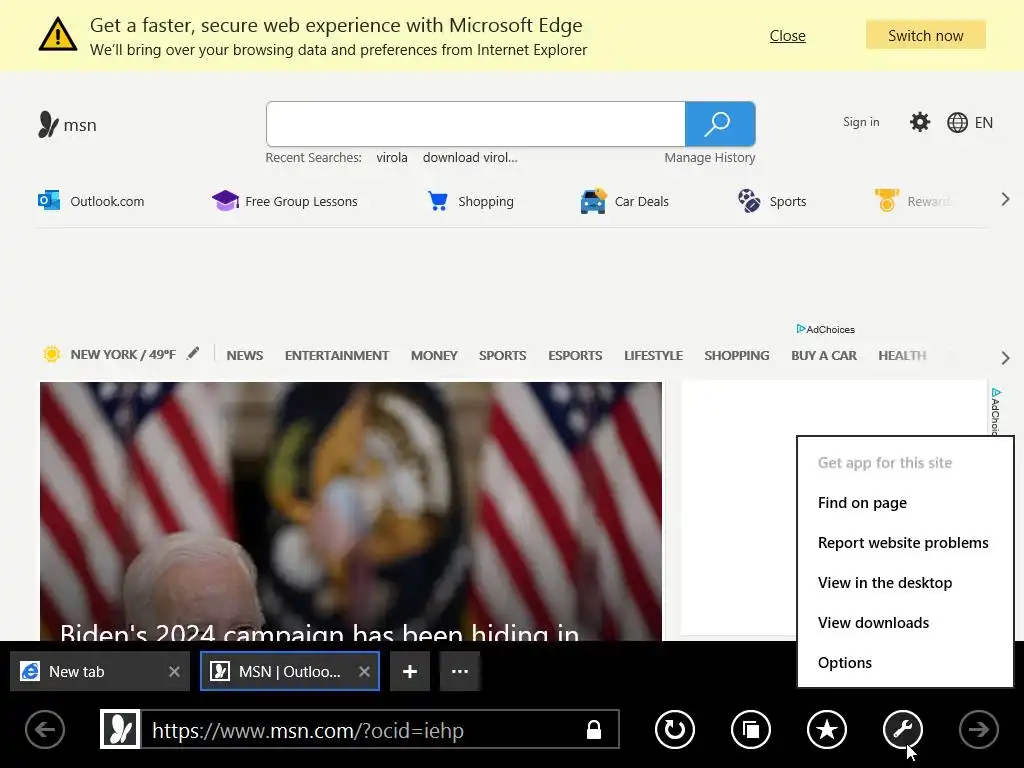Open ESPORTS category

(575, 355)
